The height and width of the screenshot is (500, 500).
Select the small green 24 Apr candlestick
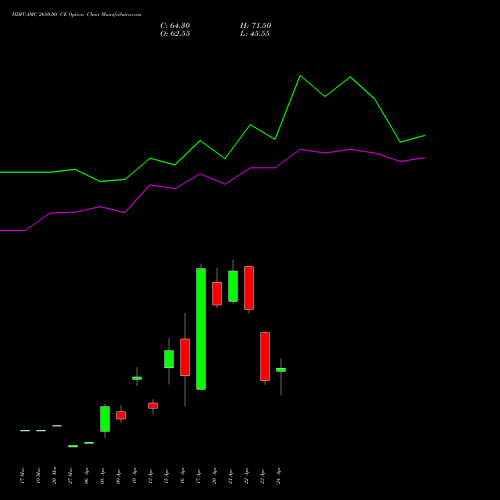(281, 370)
